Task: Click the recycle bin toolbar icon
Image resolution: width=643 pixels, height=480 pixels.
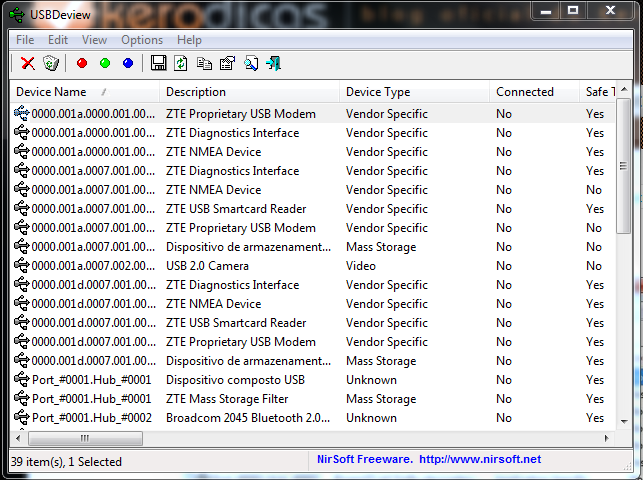Action: click(x=51, y=64)
